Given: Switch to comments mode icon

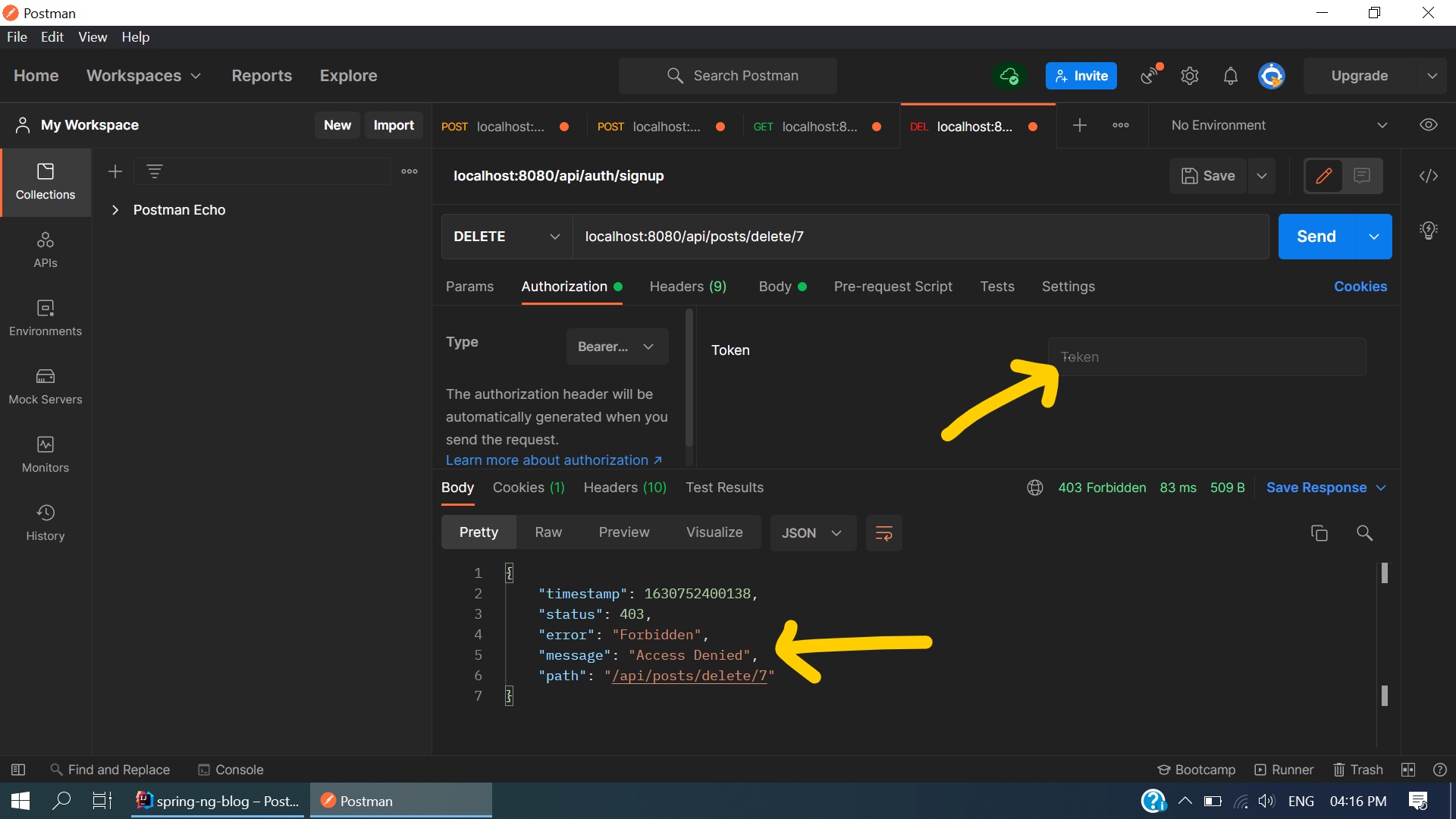Looking at the screenshot, I should pos(1362,176).
